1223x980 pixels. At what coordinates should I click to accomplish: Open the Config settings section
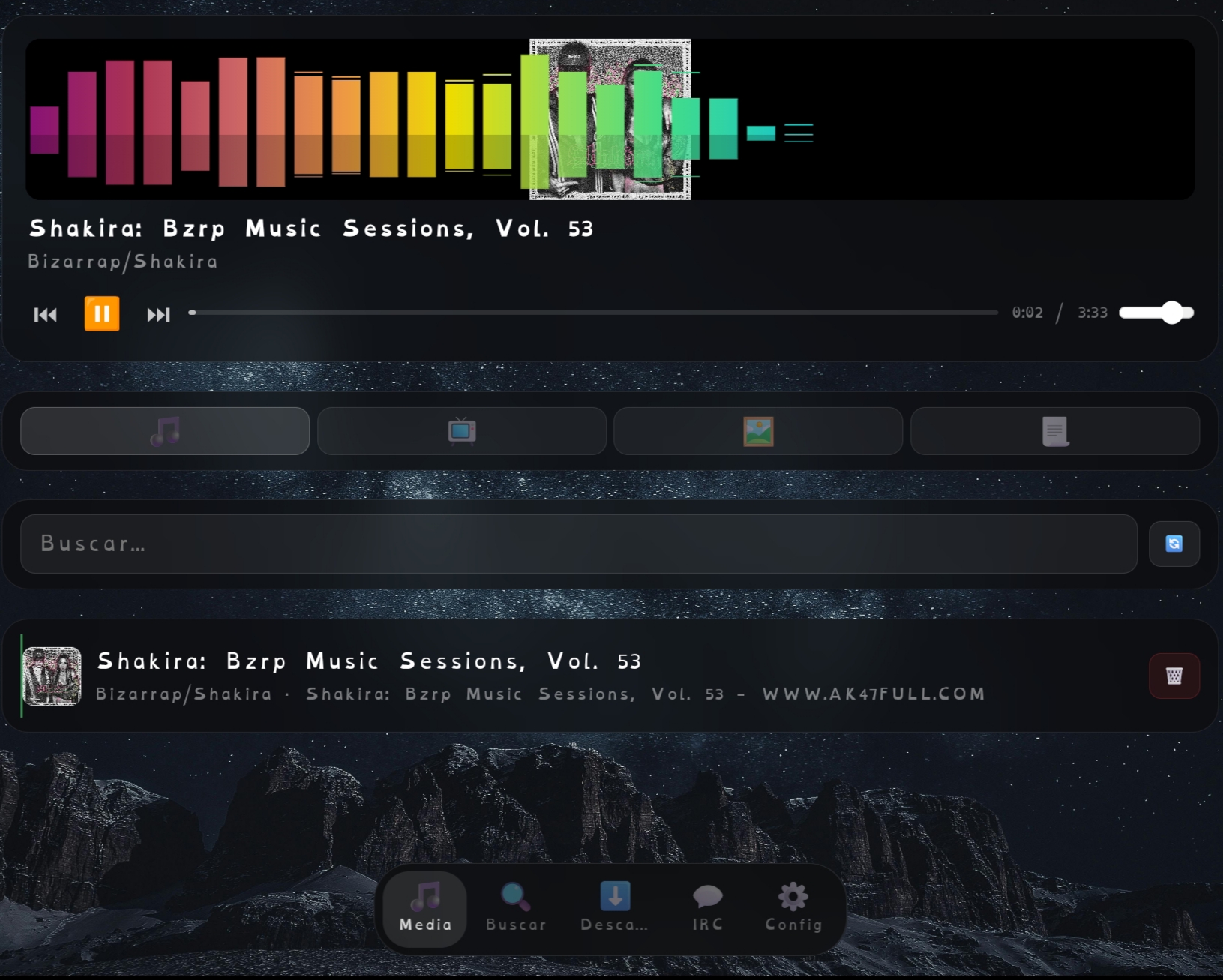(793, 909)
